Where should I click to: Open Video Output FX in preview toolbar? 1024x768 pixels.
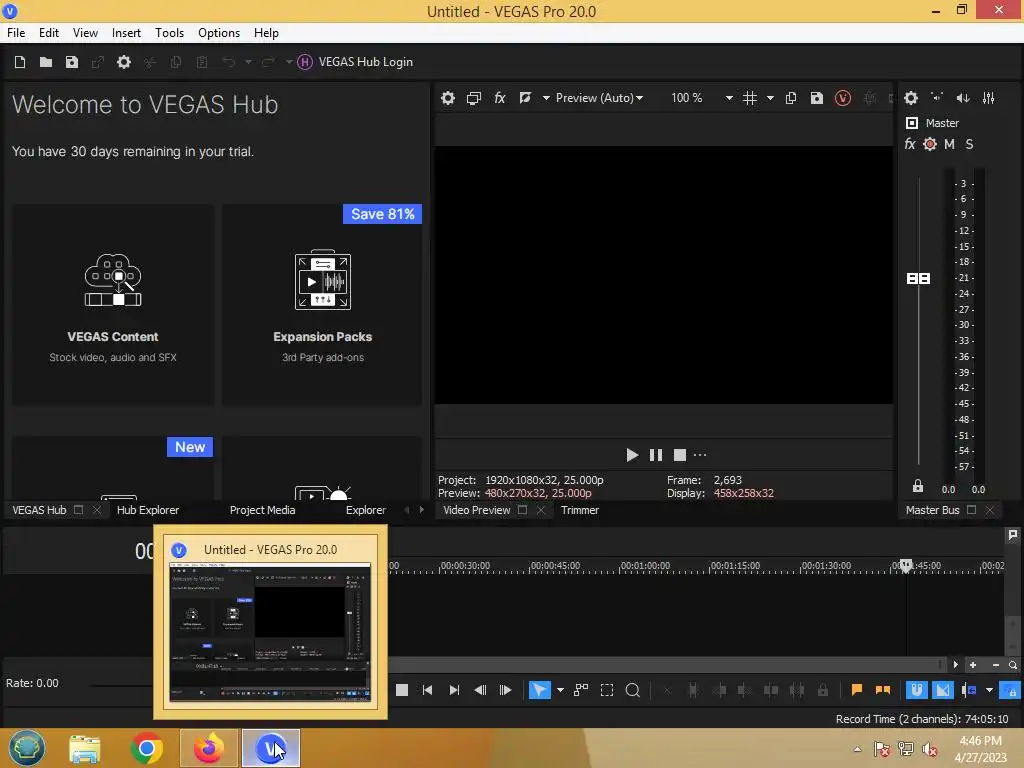click(500, 98)
